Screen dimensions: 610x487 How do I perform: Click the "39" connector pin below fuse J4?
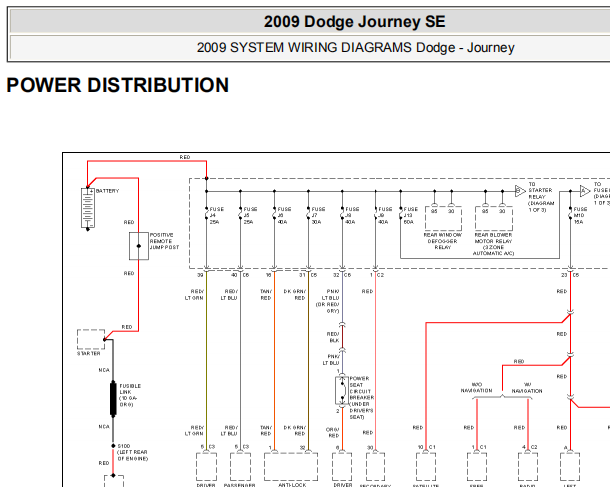[200, 275]
